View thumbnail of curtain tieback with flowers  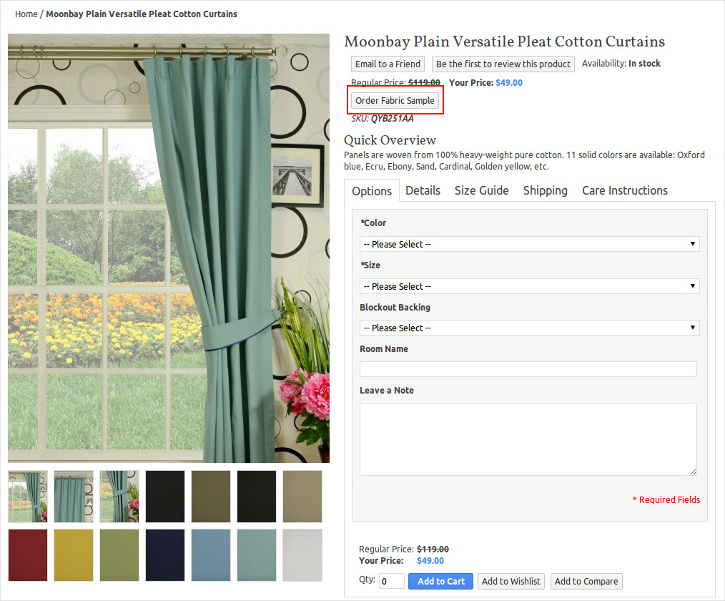click(x=119, y=497)
